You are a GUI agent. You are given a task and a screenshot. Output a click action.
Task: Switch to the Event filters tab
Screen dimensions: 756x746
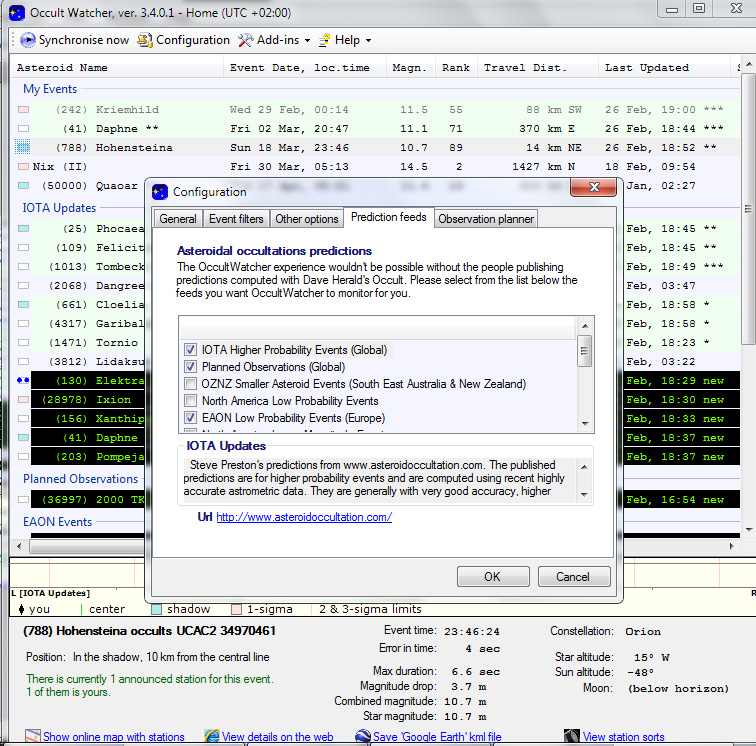click(236, 219)
